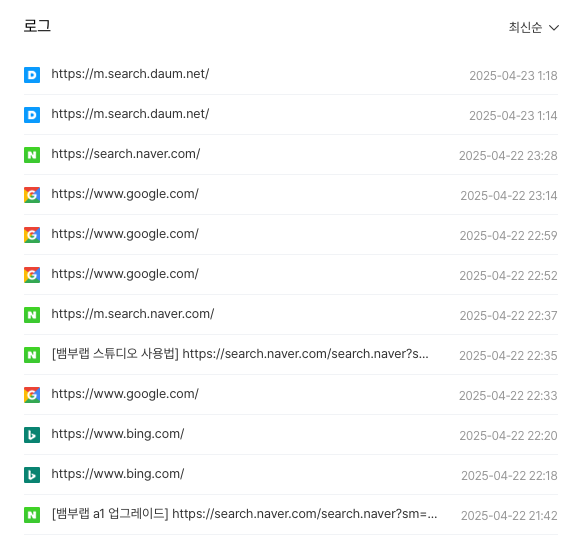Open the google.com link logged at 22:59

125,234
